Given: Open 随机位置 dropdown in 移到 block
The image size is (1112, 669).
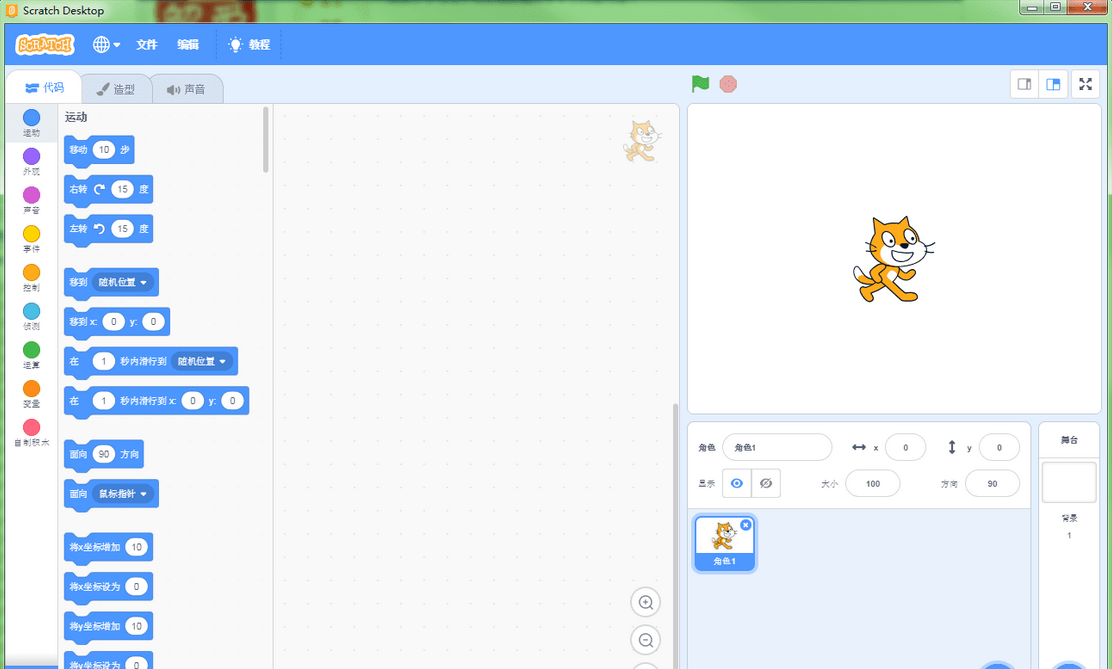Looking at the screenshot, I should click(123, 282).
